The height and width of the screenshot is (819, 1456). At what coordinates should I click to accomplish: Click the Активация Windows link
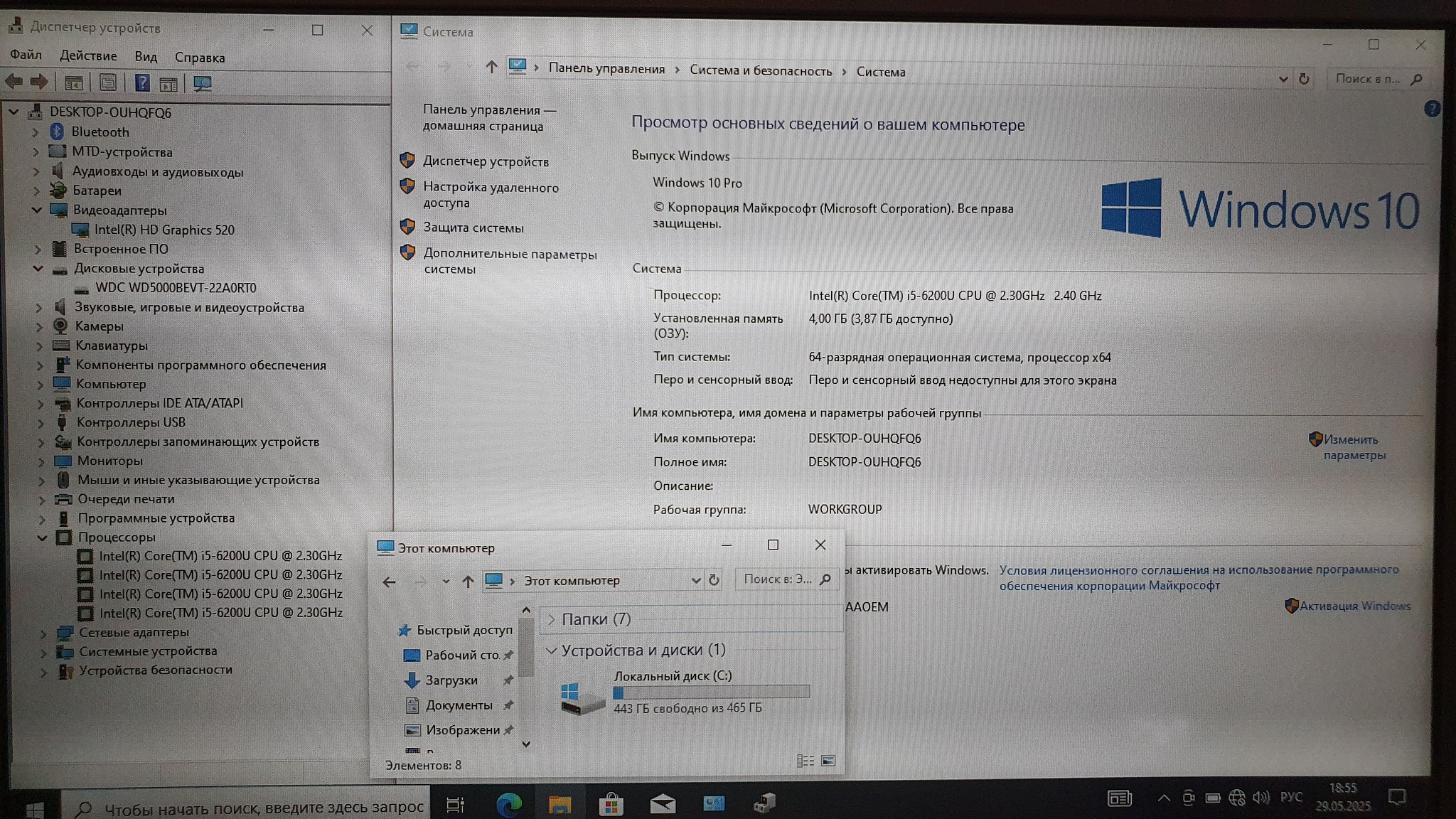pos(1354,606)
